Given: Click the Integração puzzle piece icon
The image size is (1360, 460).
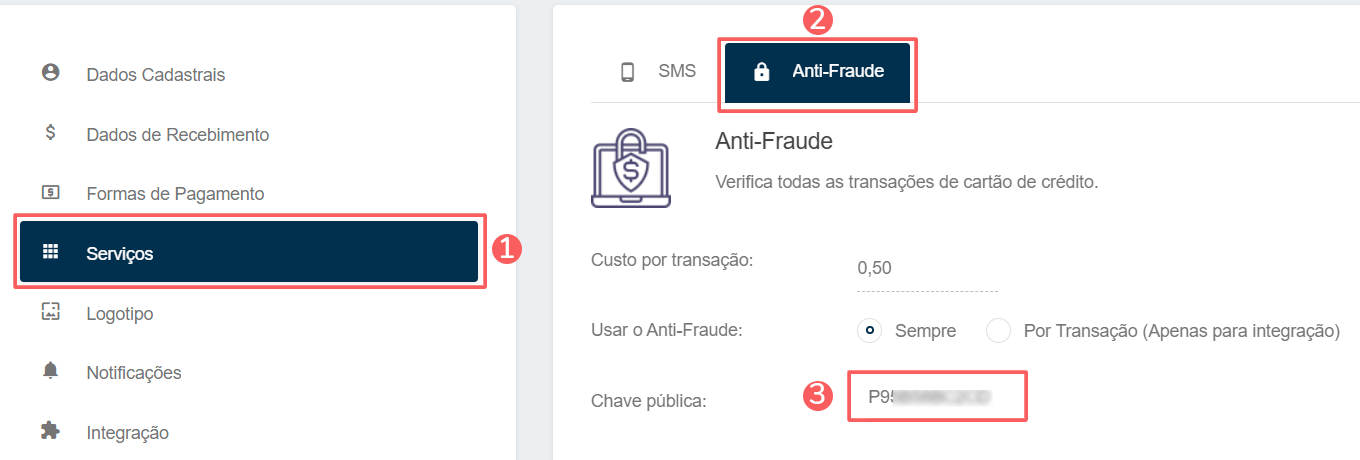Looking at the screenshot, I should (50, 431).
